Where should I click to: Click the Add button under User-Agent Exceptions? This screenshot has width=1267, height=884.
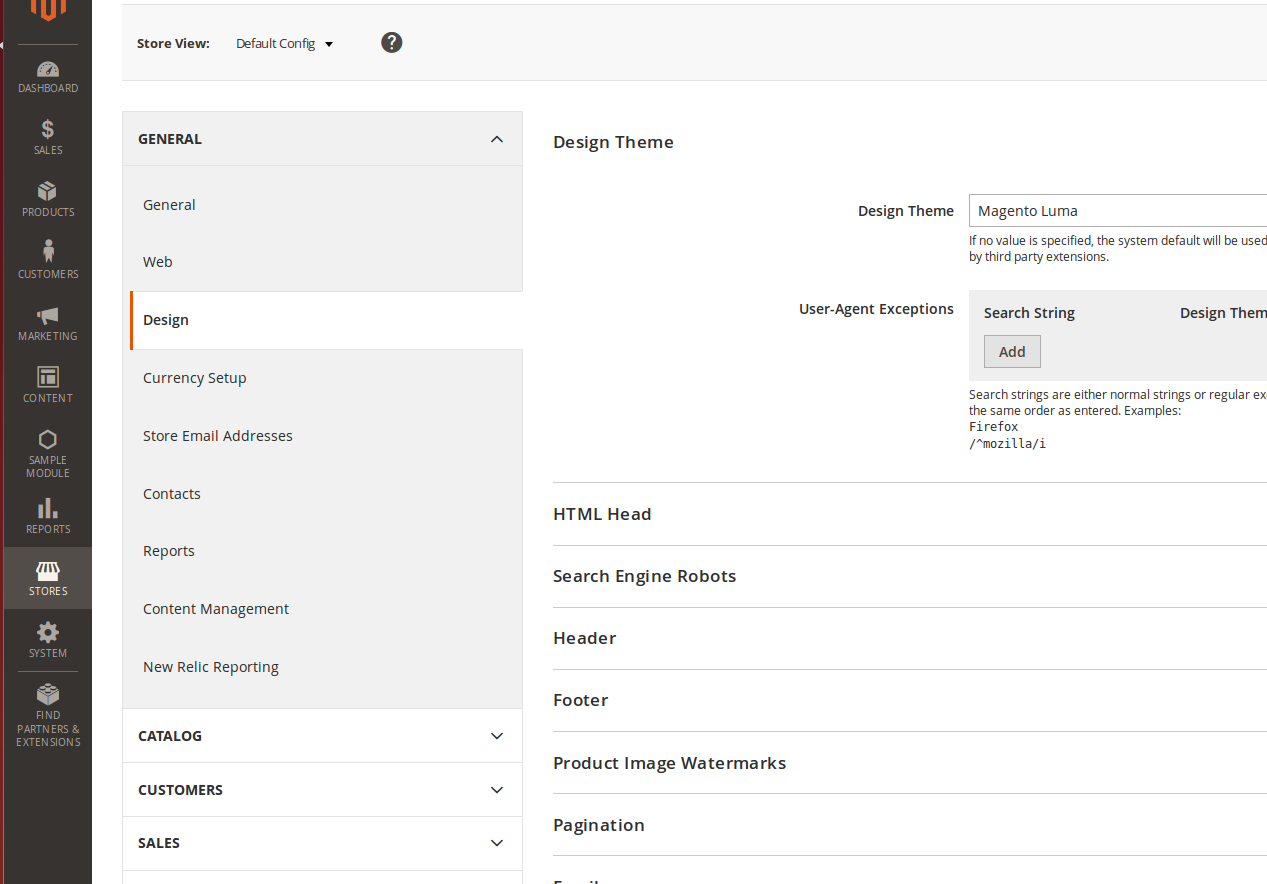pyautogui.click(x=1011, y=351)
